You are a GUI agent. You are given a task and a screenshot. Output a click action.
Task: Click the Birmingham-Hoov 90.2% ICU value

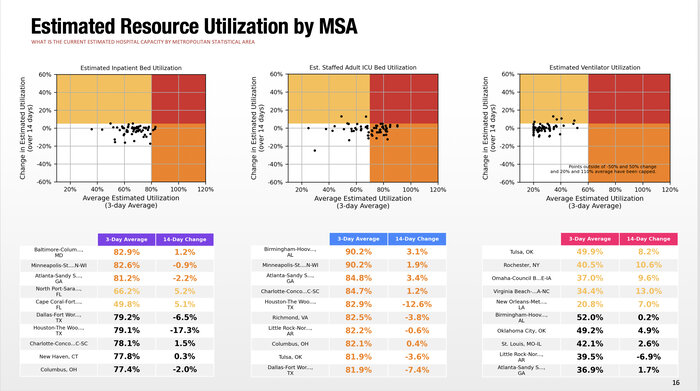coord(358,252)
